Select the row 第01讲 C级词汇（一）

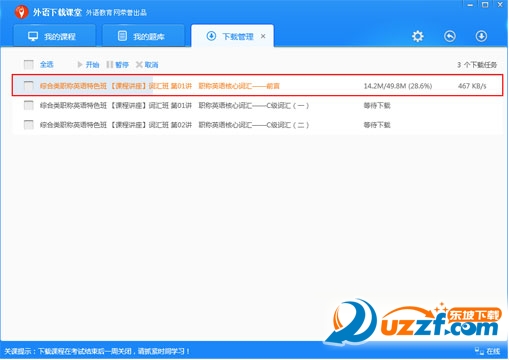coord(257,105)
